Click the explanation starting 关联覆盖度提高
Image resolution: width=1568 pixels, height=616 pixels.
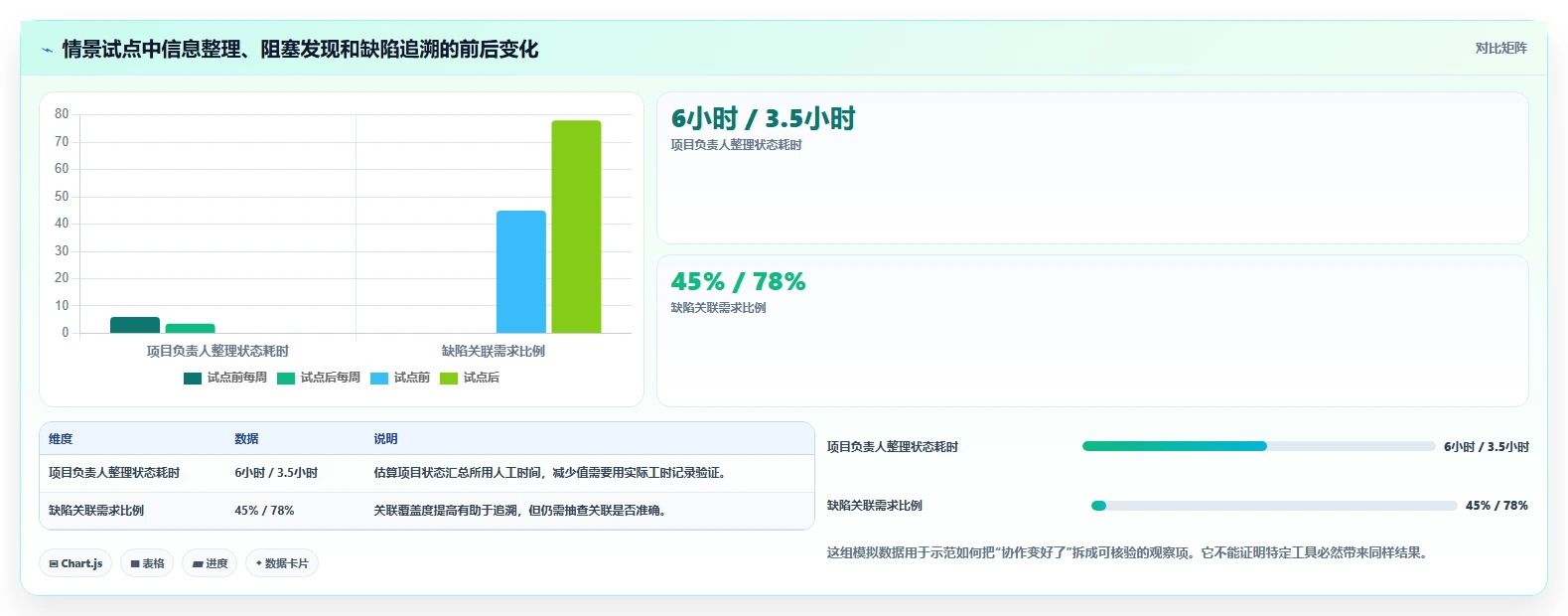(522, 510)
